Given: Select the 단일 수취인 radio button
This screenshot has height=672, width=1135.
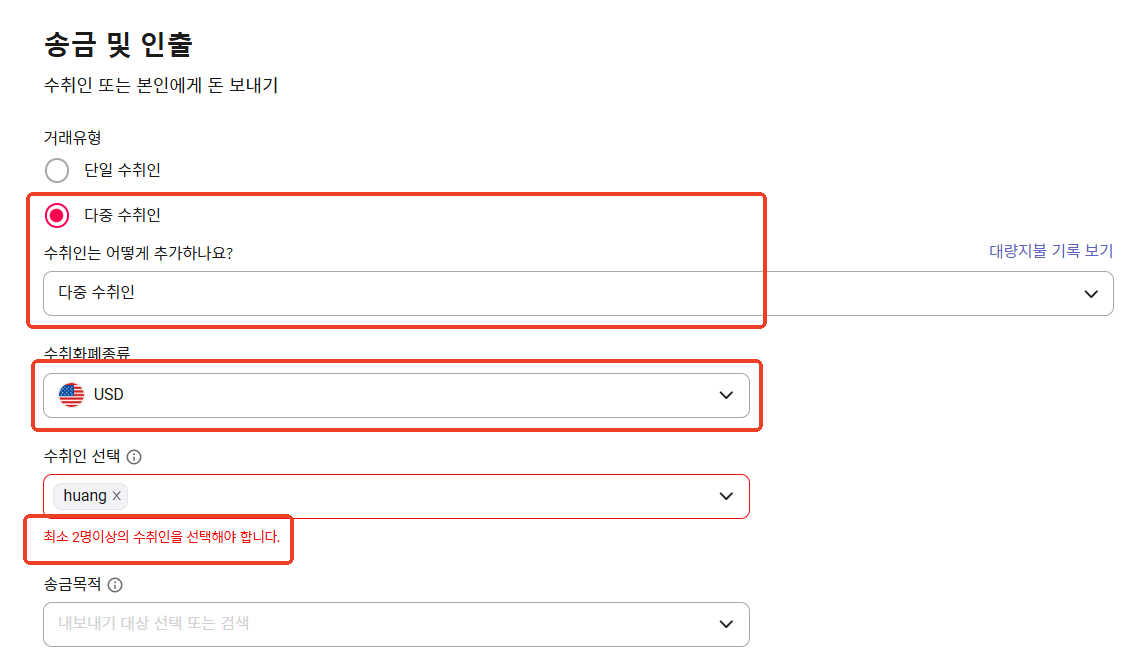Looking at the screenshot, I should [56, 171].
